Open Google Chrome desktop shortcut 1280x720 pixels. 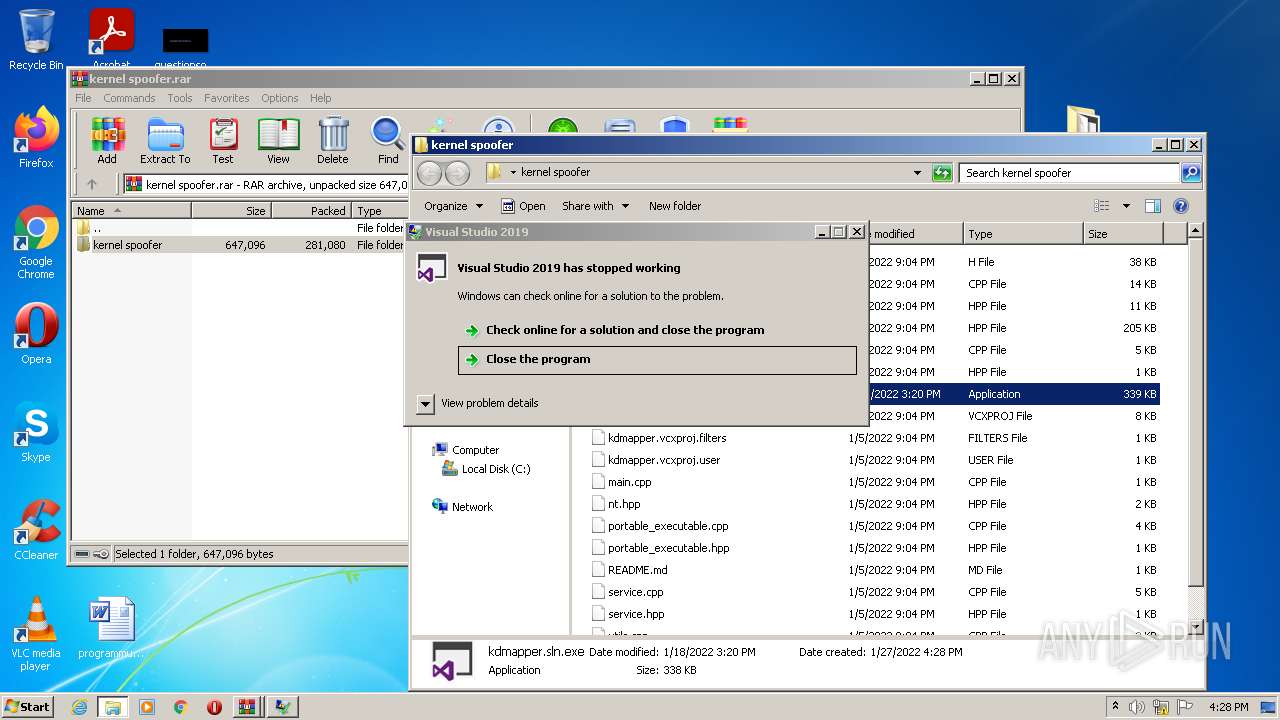click(36, 242)
